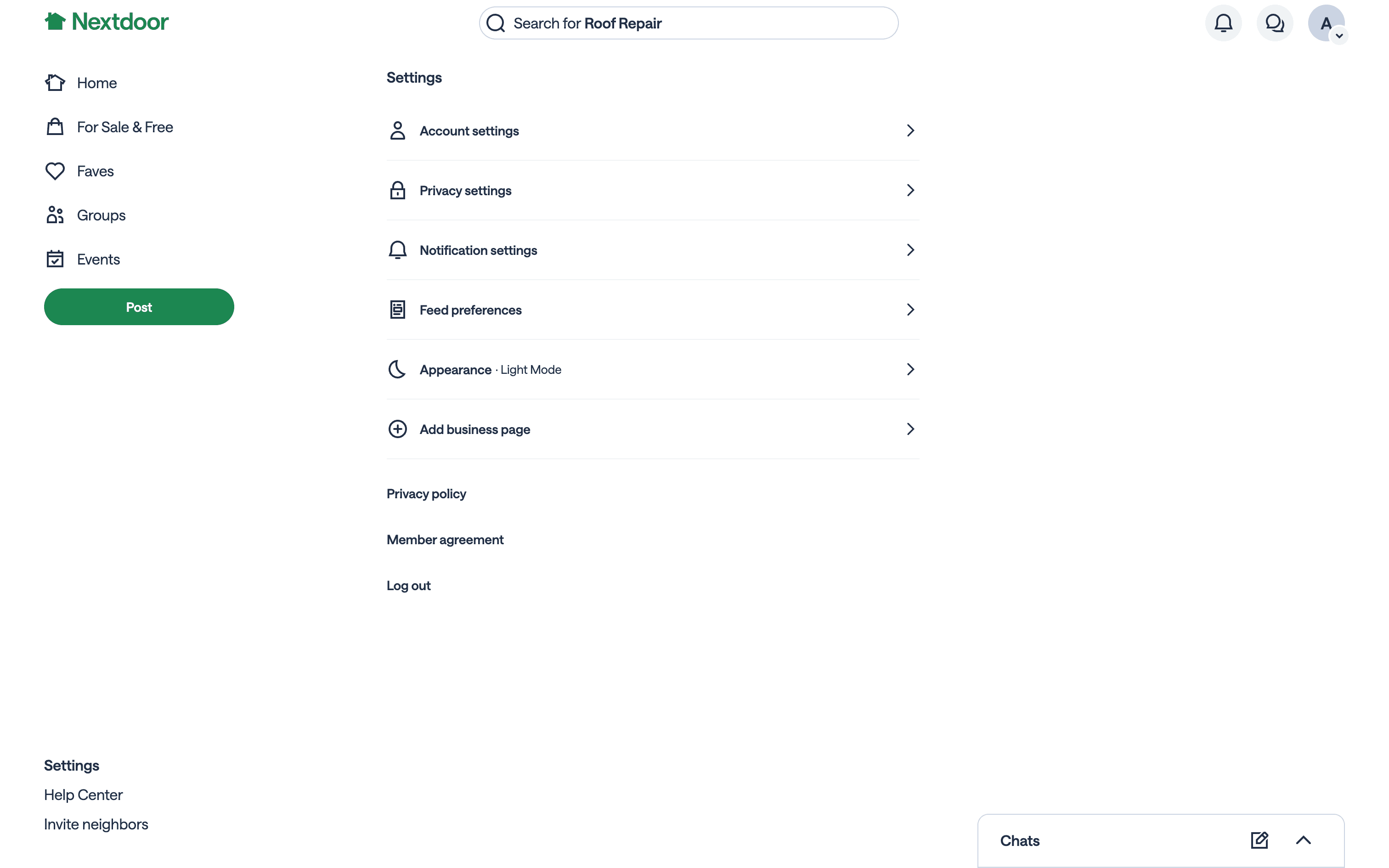
Task: Click the Nextdoor house logo
Action: 56,22
